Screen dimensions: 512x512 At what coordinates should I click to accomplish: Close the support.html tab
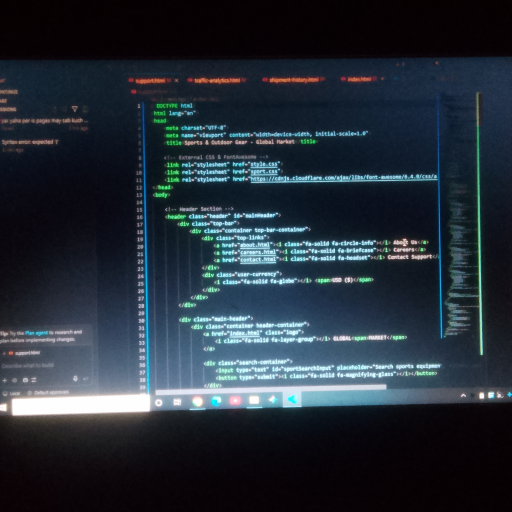[x=177, y=81]
